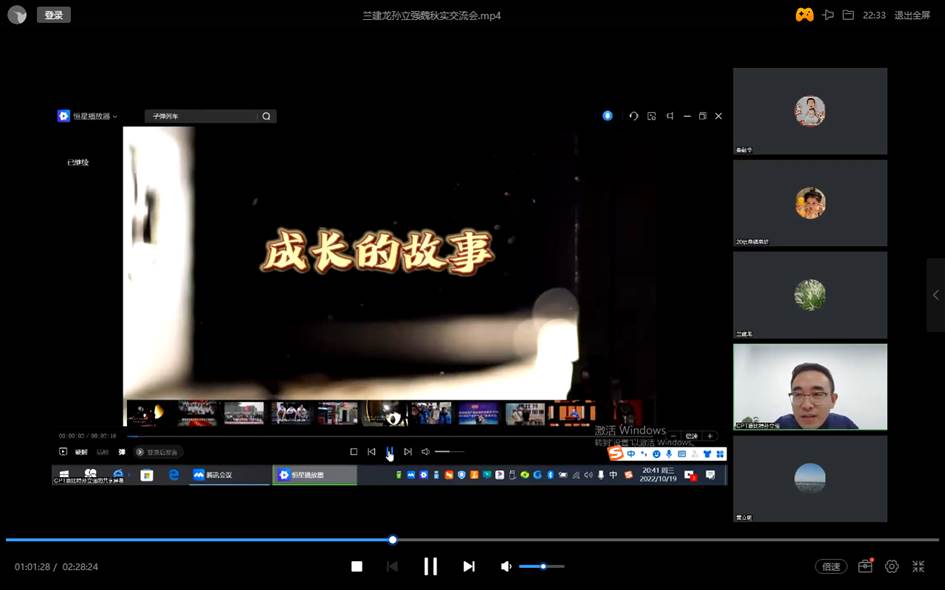Open the toolbox icon with red dot
Screen dimensions: 945x590
865,566
